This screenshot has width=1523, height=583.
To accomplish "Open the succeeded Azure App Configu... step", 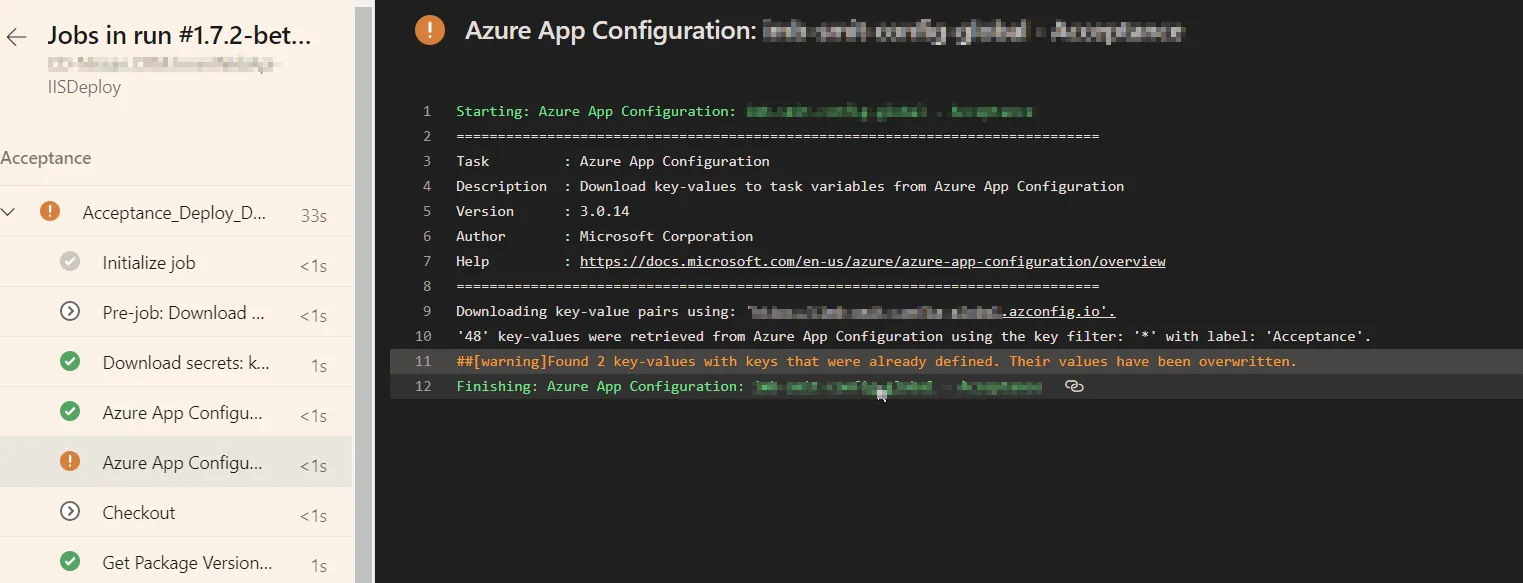I will 176,412.
